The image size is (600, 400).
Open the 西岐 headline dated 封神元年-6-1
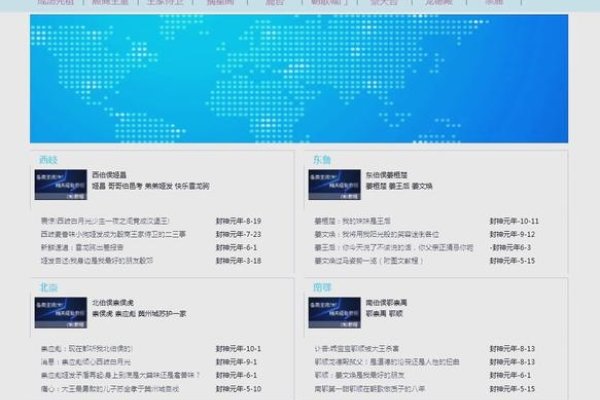coord(82,248)
